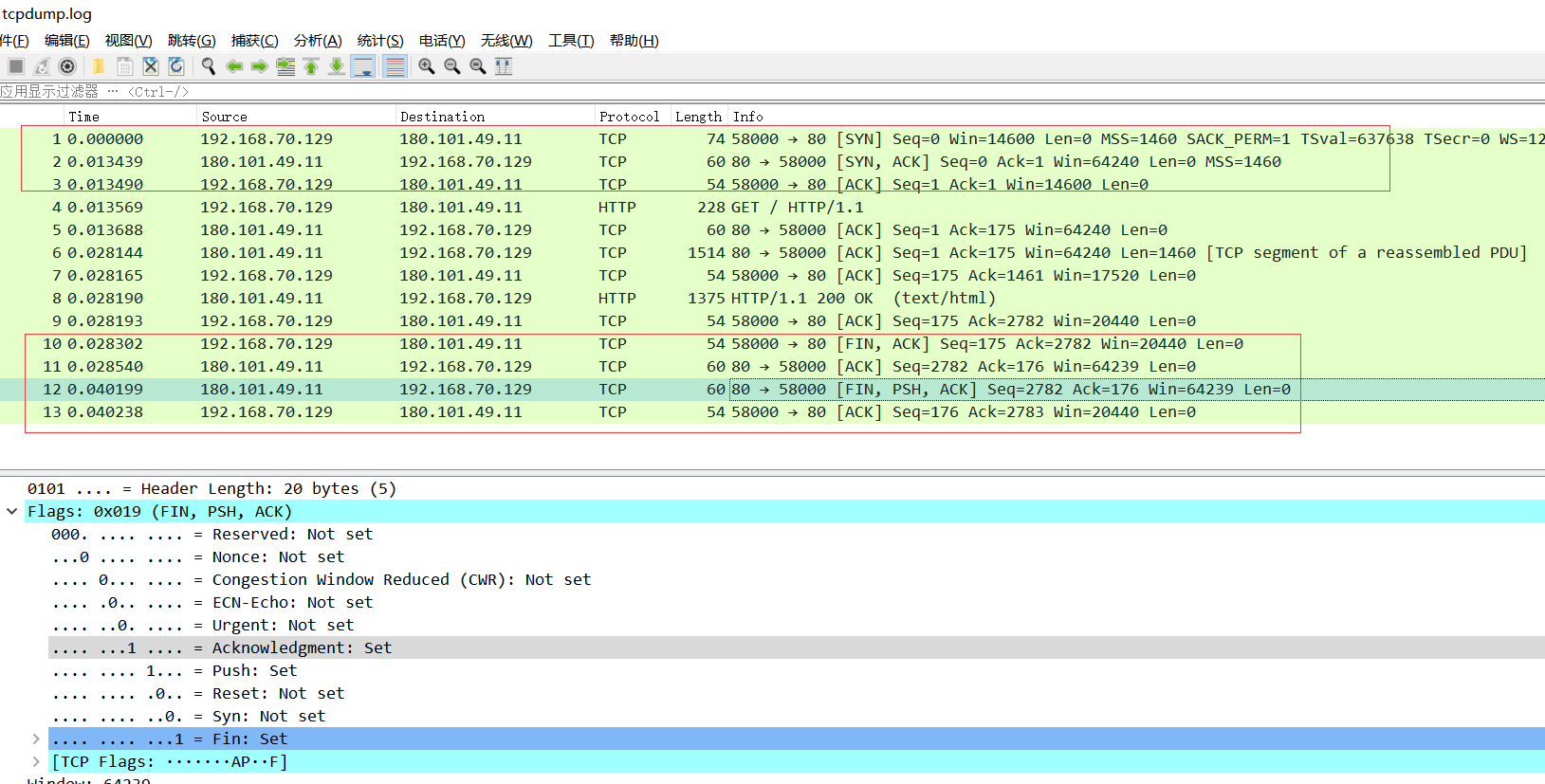
Task: Open the 无线(W) menu
Action: pos(506,41)
